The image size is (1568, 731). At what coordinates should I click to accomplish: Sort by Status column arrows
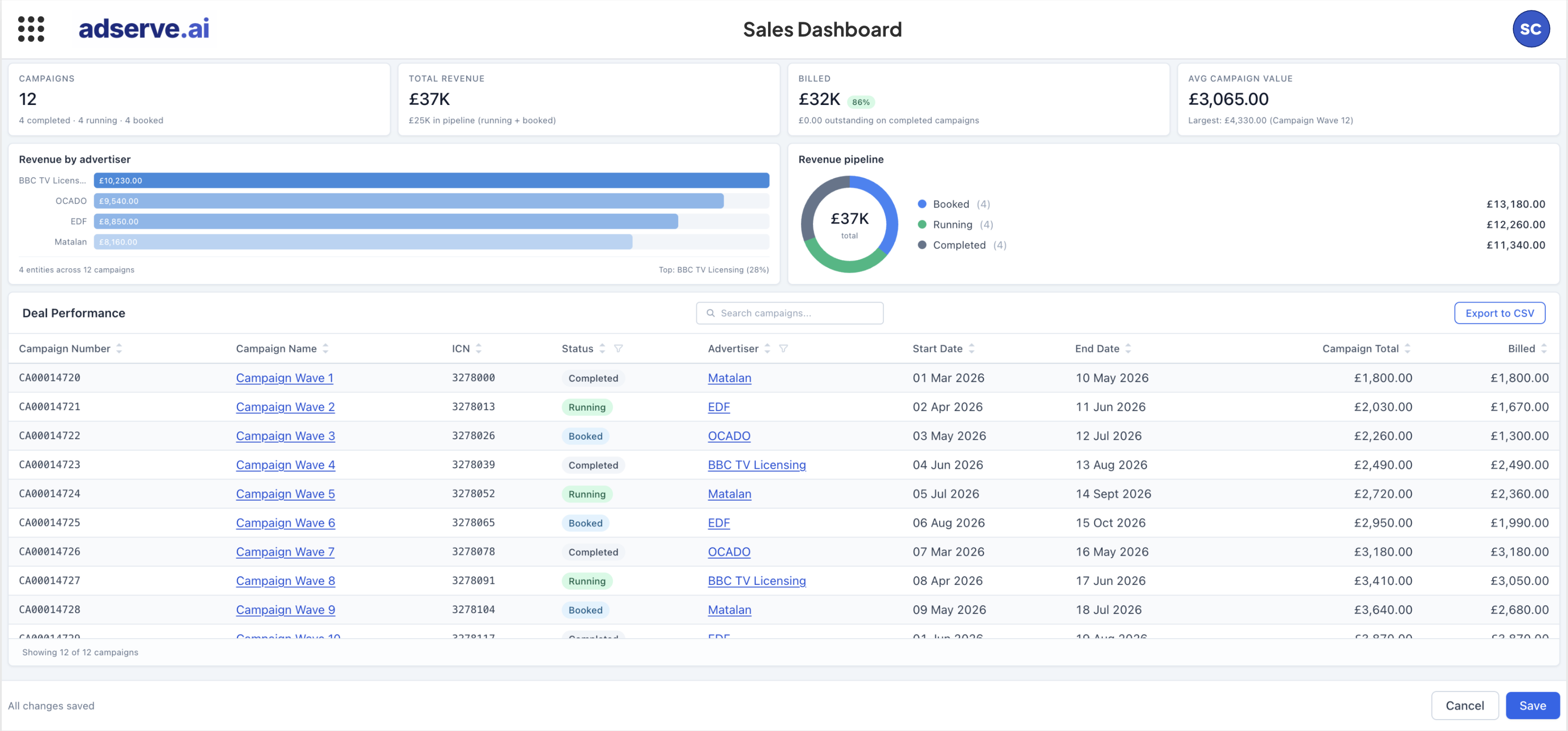pyautogui.click(x=602, y=348)
